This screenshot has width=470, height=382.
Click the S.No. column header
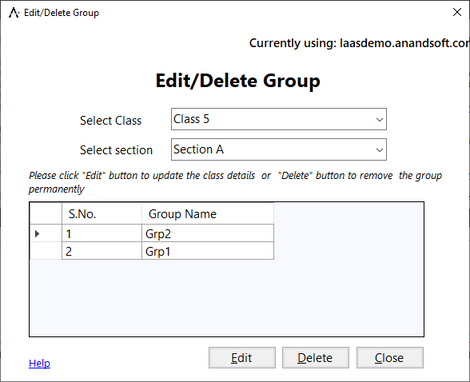point(102,214)
